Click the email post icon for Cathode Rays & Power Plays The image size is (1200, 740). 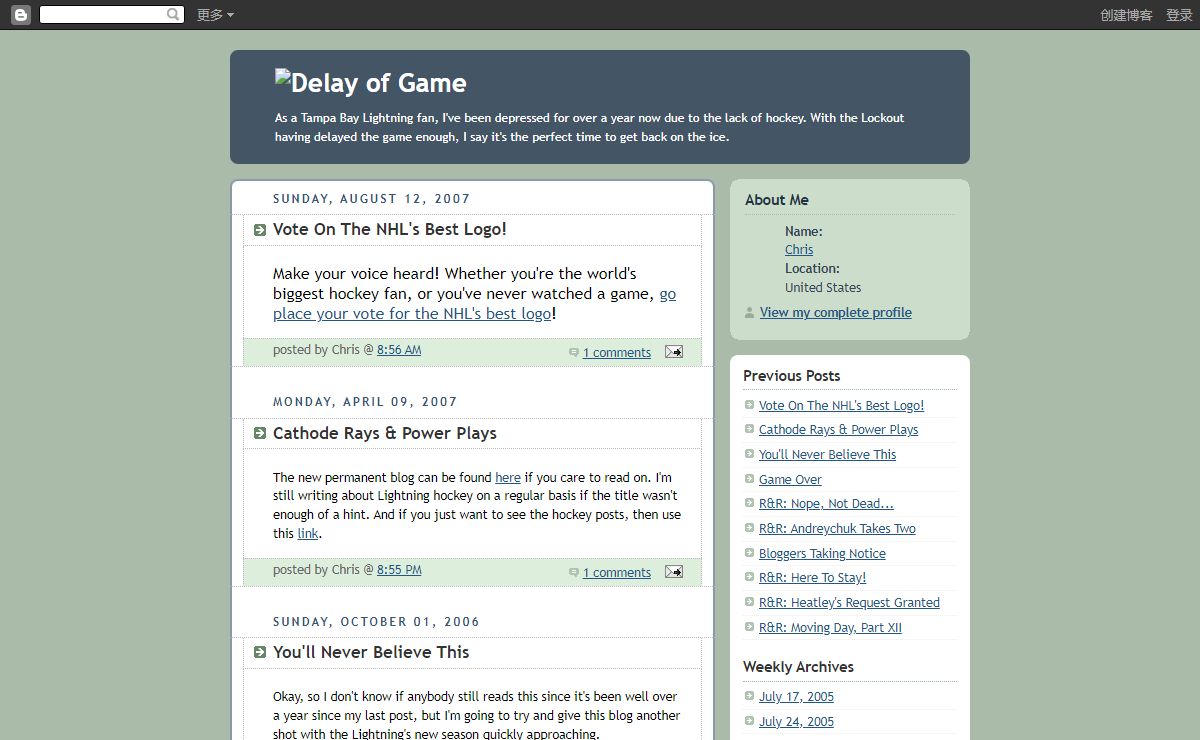674,572
